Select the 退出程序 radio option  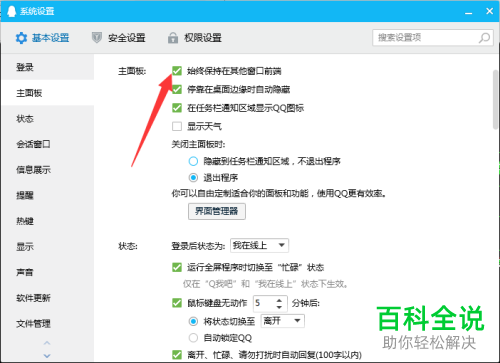193,178
